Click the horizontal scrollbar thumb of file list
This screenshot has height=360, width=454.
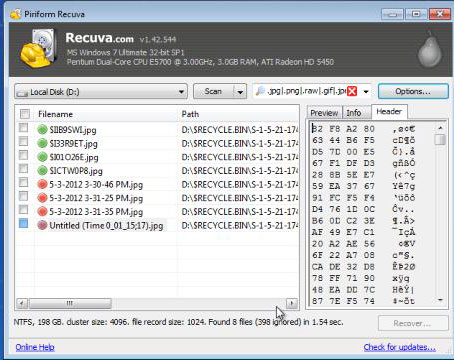coord(70,303)
